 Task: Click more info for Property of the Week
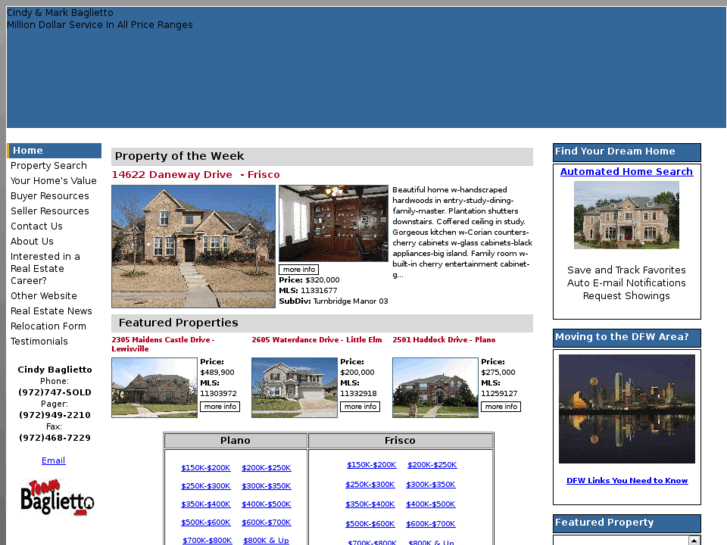[x=299, y=269]
